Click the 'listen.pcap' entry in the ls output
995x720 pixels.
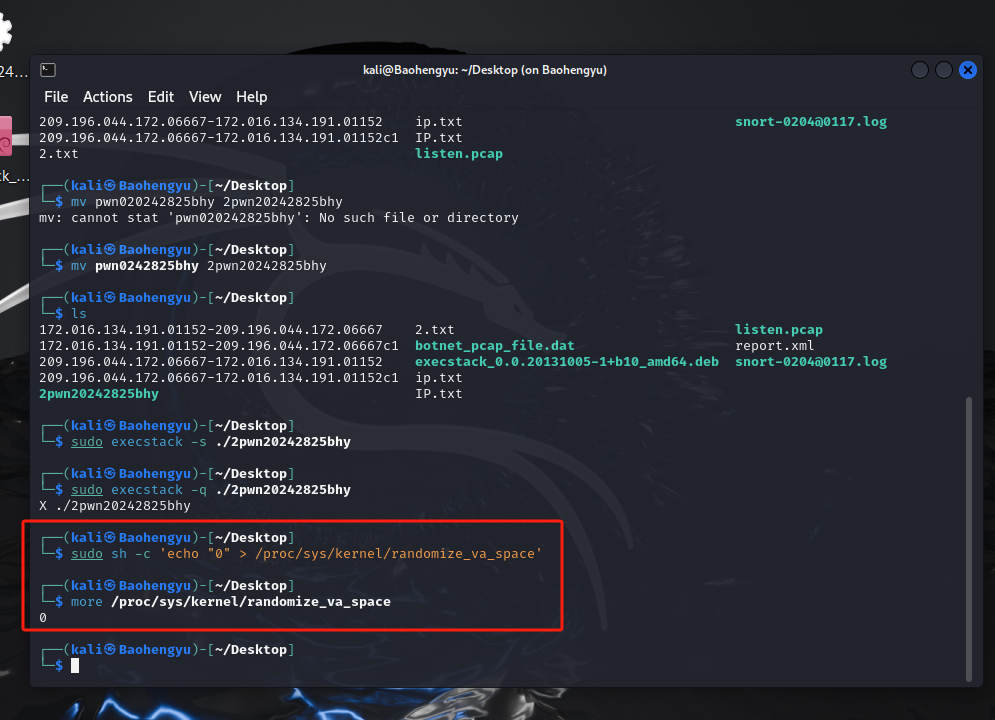click(779, 329)
